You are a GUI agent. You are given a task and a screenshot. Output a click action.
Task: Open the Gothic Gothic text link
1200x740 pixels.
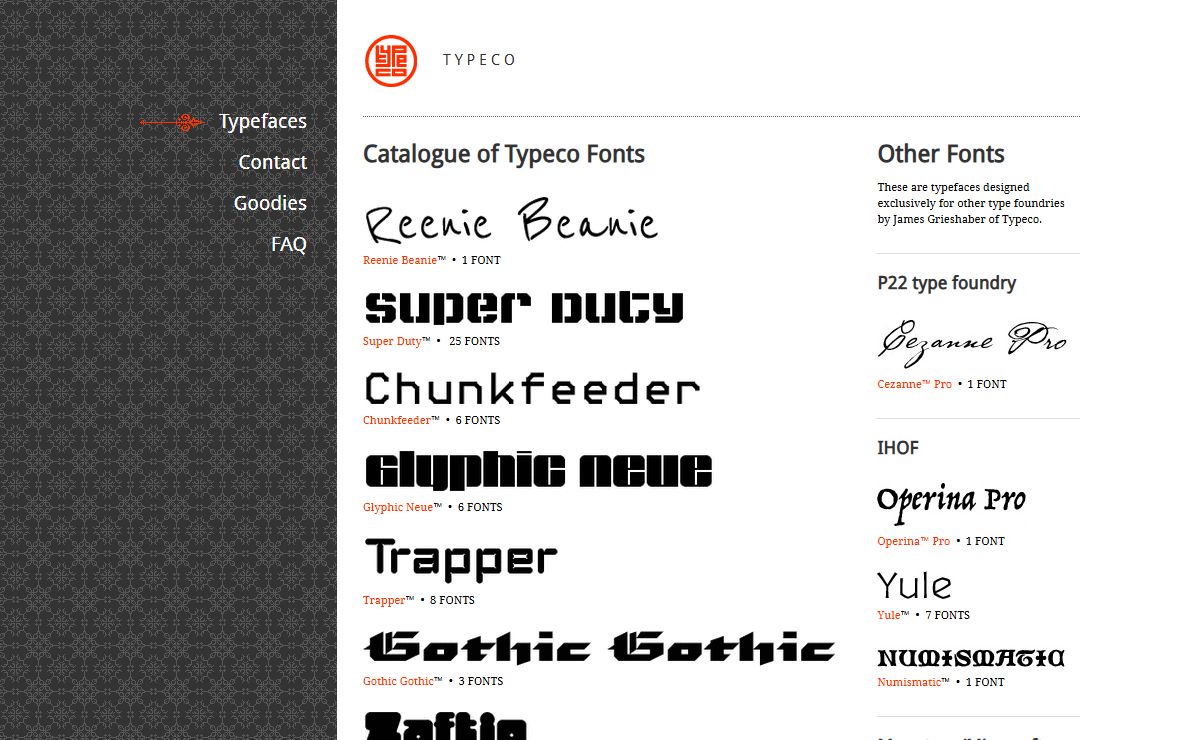pos(398,681)
